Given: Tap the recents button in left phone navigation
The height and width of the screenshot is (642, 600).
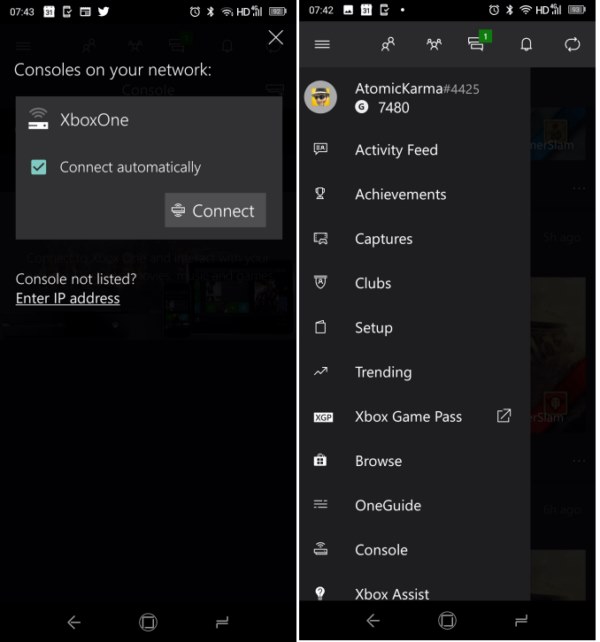Looking at the screenshot, I should [x=222, y=622].
